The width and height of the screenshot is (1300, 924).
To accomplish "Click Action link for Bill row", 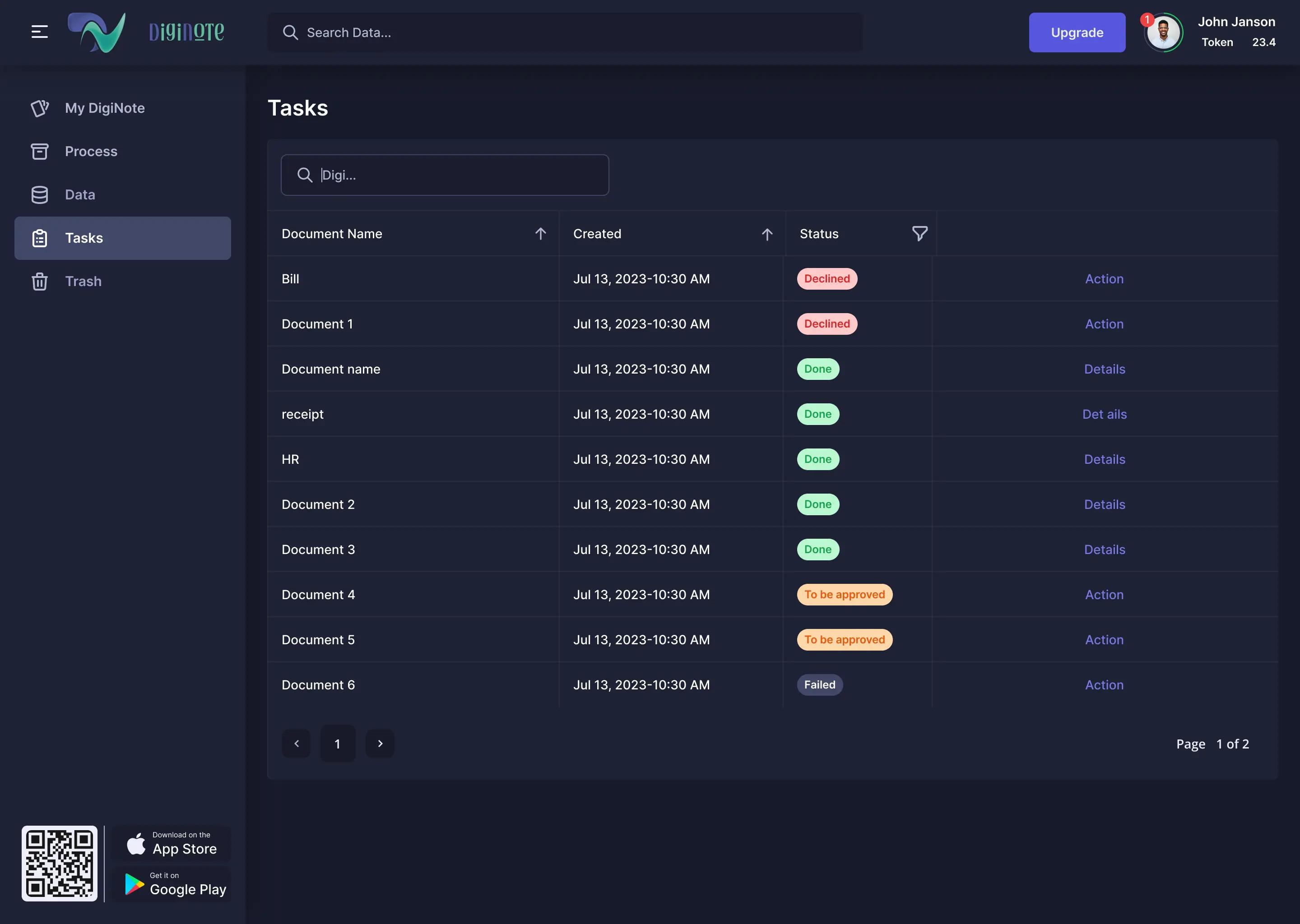I will [1104, 279].
